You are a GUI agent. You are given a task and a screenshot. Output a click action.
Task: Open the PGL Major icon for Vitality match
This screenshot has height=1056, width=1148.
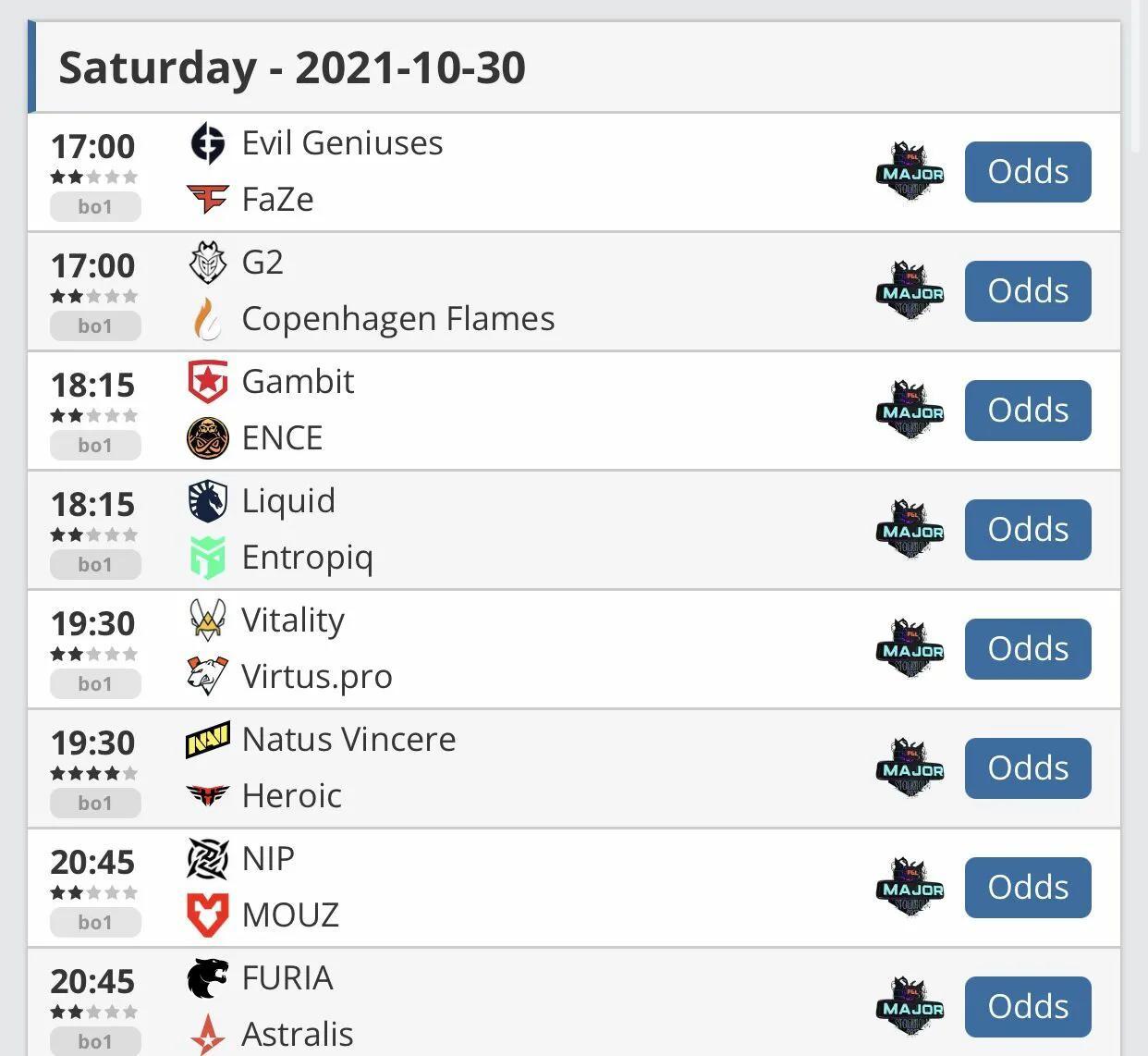910,648
